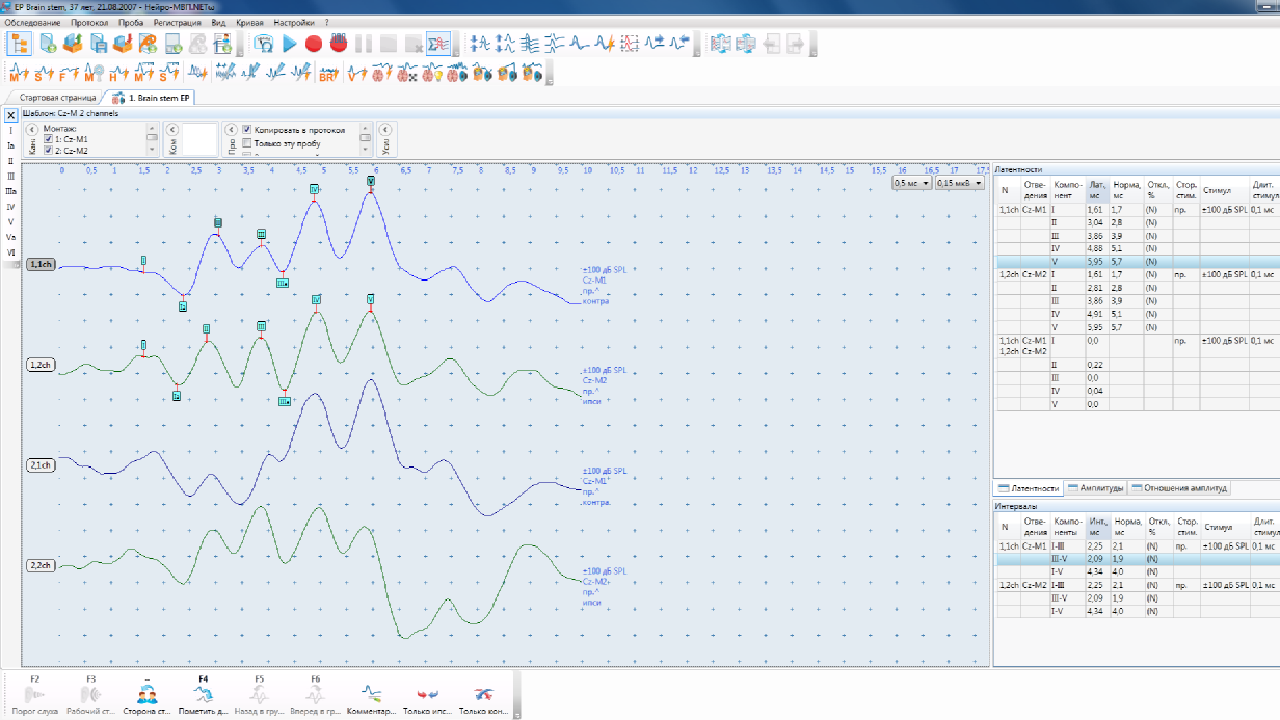Click the record with counter icon
The width and height of the screenshot is (1280, 720).
click(338, 43)
